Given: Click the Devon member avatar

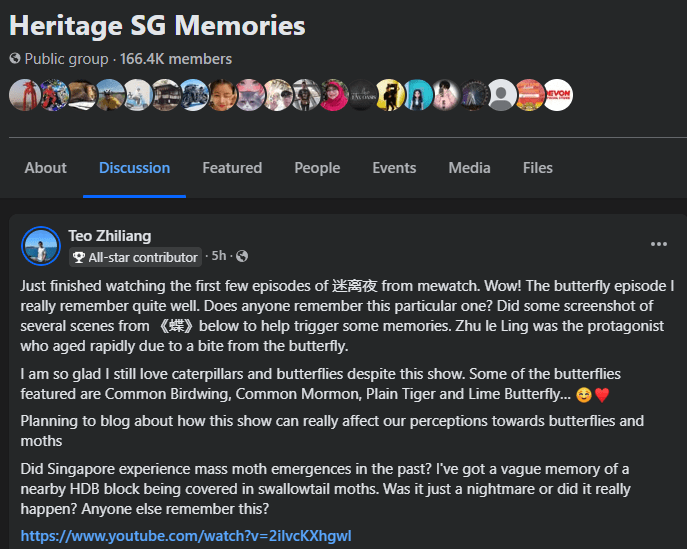Looking at the screenshot, I should 557,95.
